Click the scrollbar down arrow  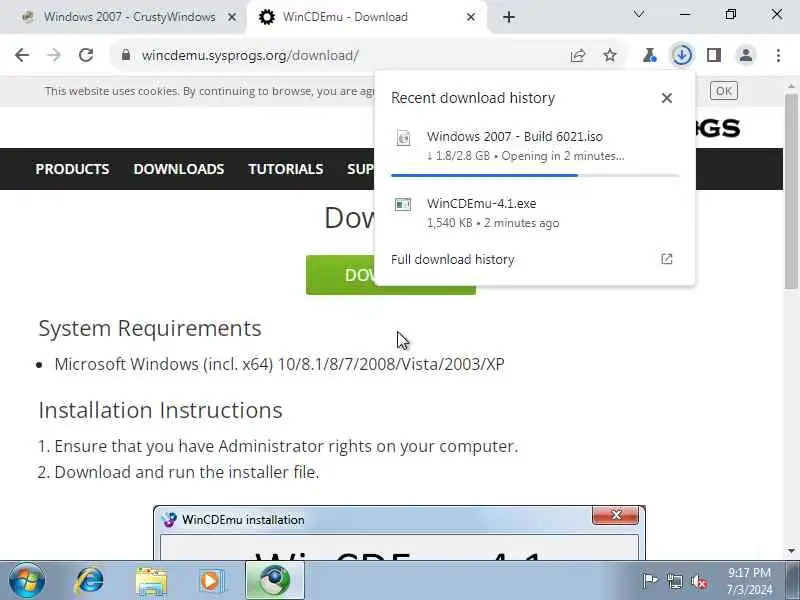point(791,551)
